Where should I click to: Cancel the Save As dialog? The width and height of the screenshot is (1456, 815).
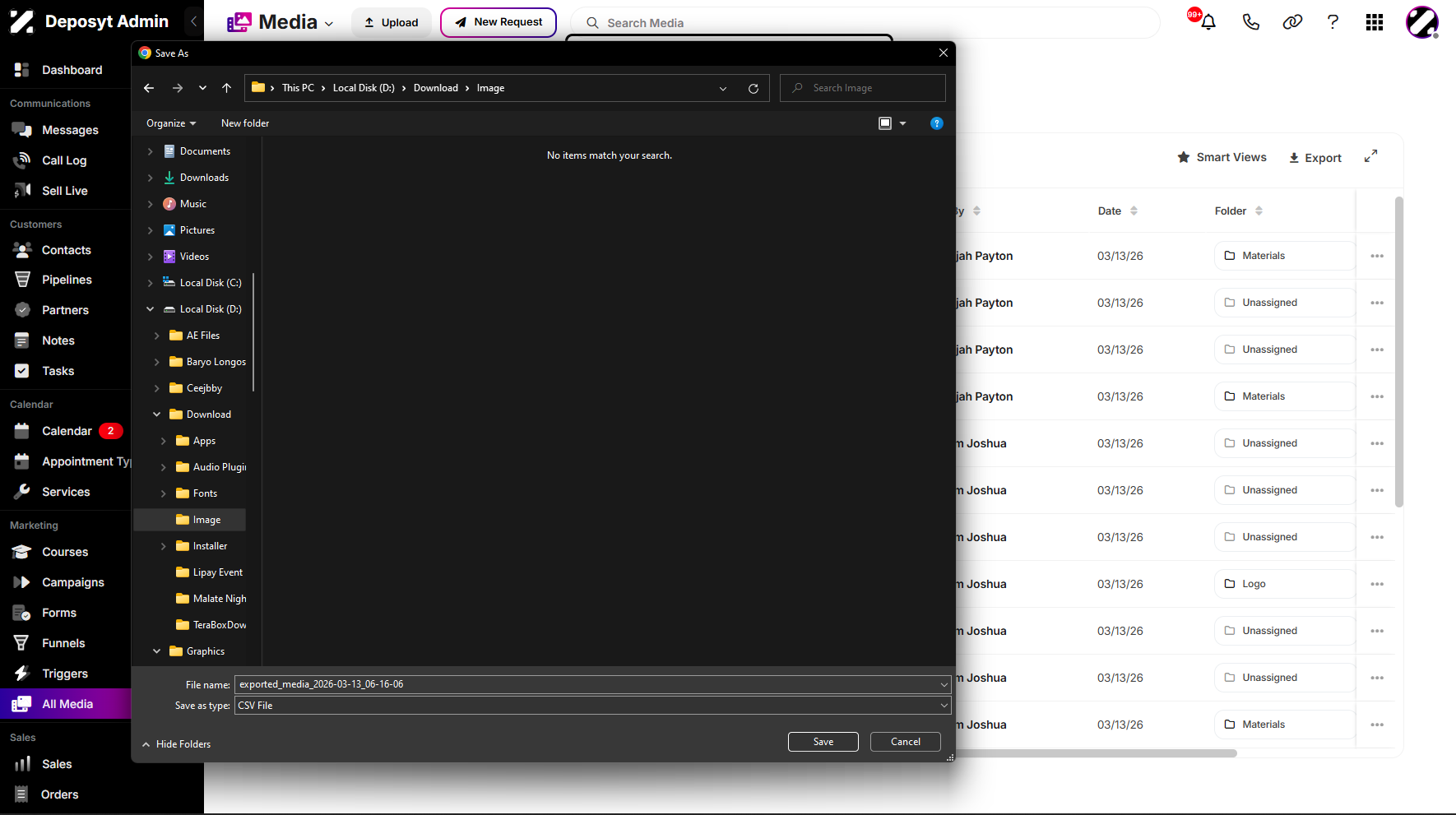tap(906, 742)
